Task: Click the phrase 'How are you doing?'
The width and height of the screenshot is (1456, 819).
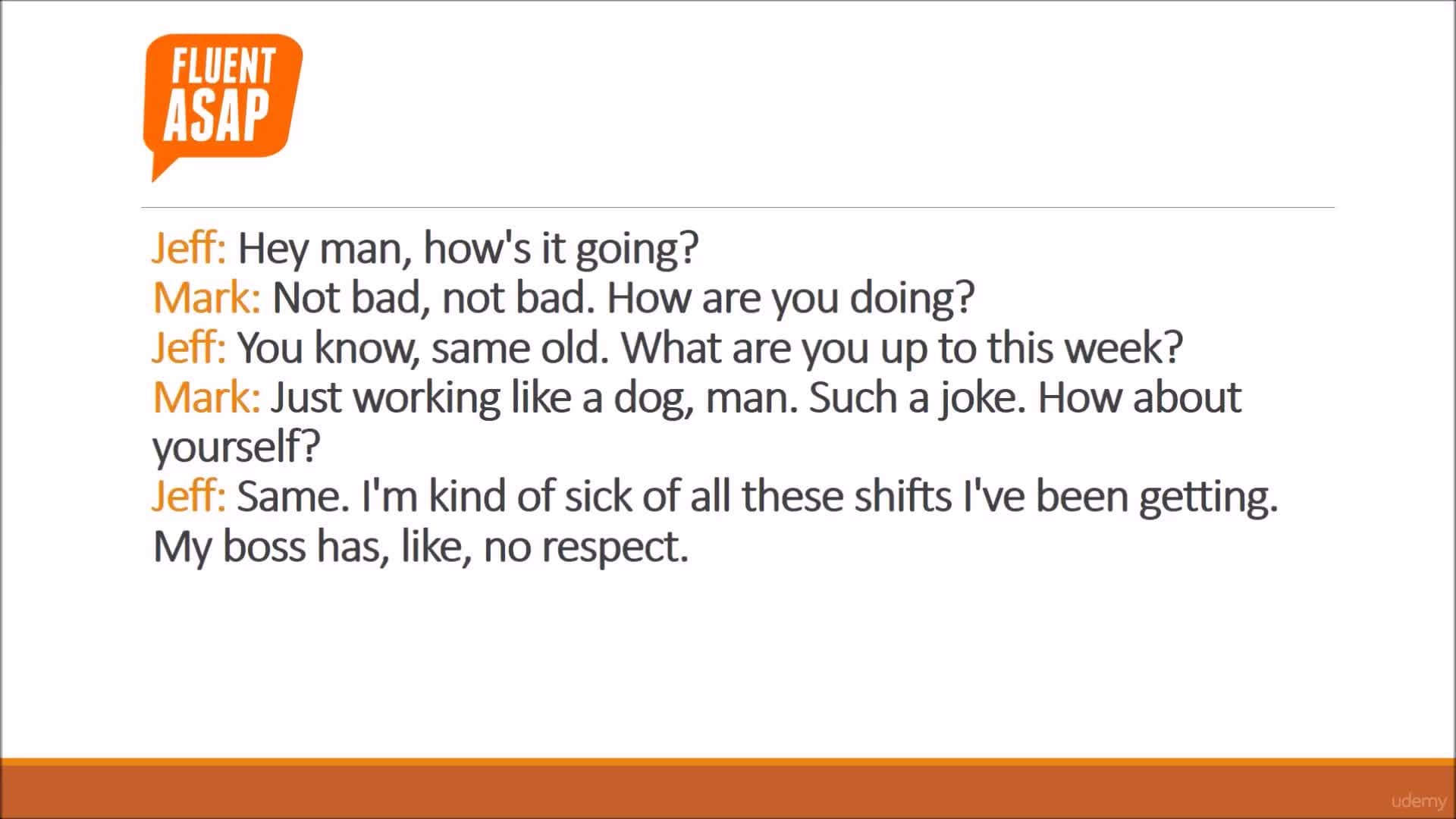Action: [790, 299]
